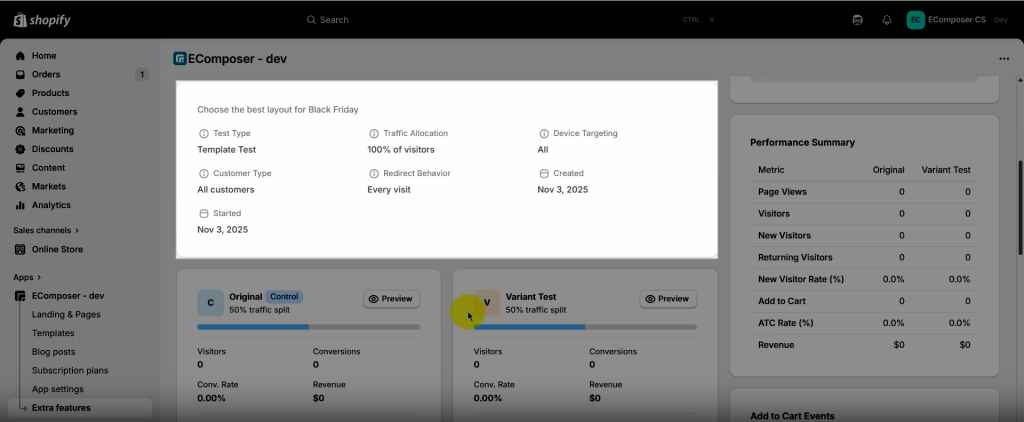The image size is (1024, 422).
Task: Go to Analytics in sidebar
Action: [51, 205]
